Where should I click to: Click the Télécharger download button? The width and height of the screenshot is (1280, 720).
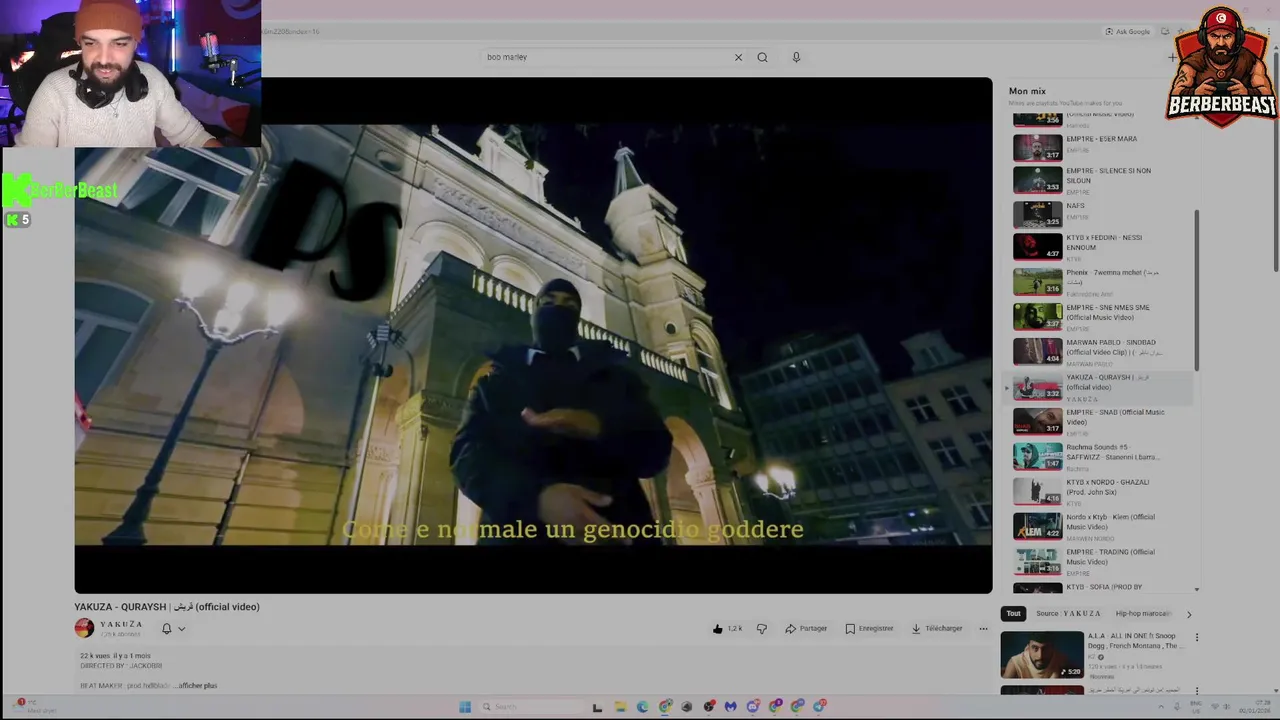pyautogui.click(x=937, y=628)
